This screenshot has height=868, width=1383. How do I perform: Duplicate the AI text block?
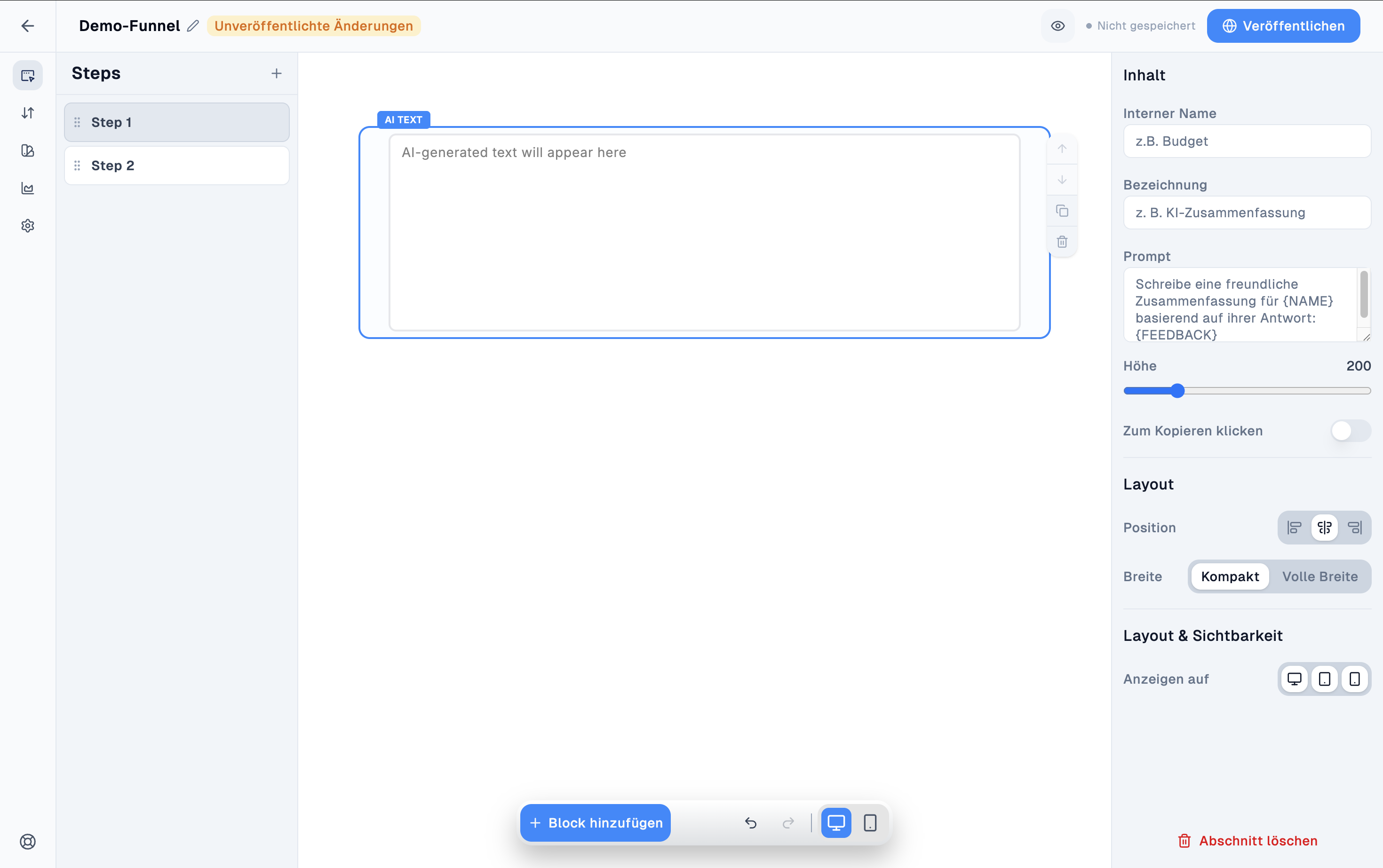(1062, 211)
